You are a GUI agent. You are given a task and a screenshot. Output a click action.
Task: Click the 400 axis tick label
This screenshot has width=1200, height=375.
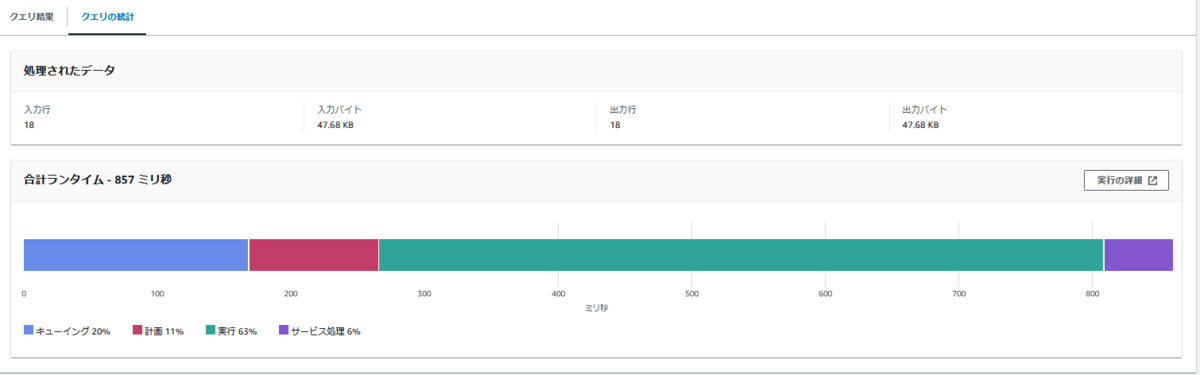[558, 294]
